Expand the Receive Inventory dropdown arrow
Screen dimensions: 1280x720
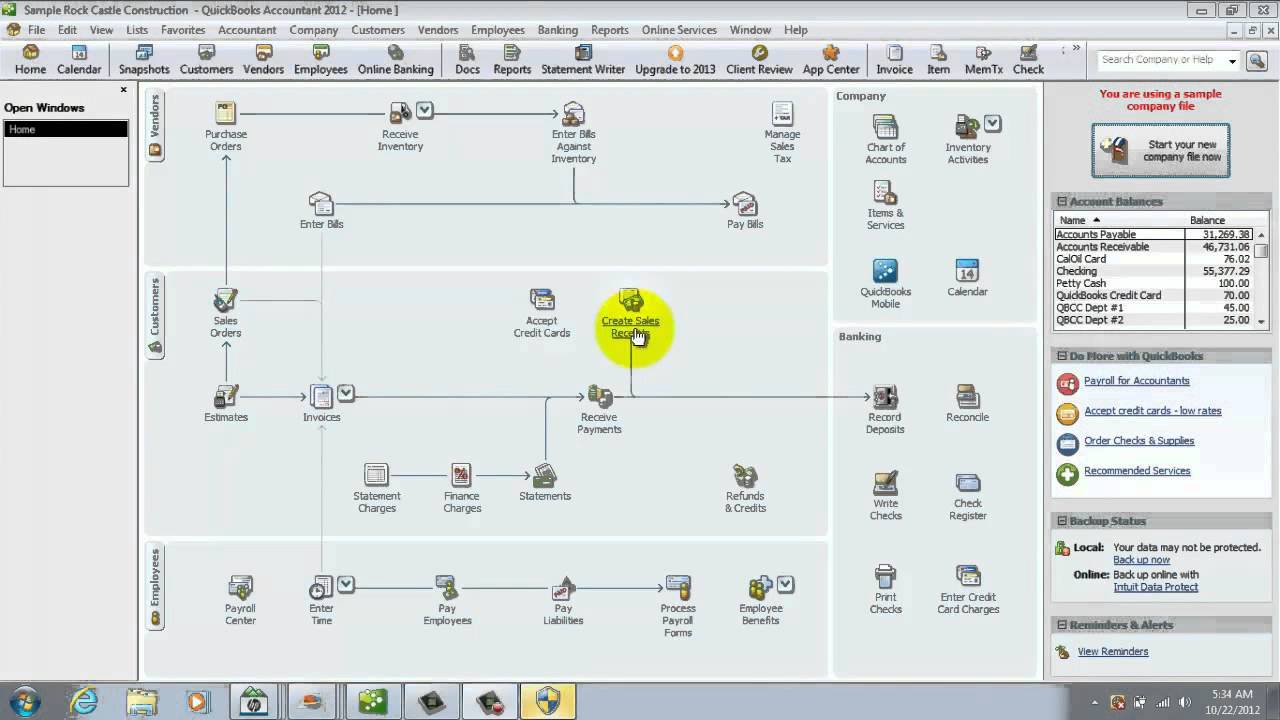tap(424, 110)
